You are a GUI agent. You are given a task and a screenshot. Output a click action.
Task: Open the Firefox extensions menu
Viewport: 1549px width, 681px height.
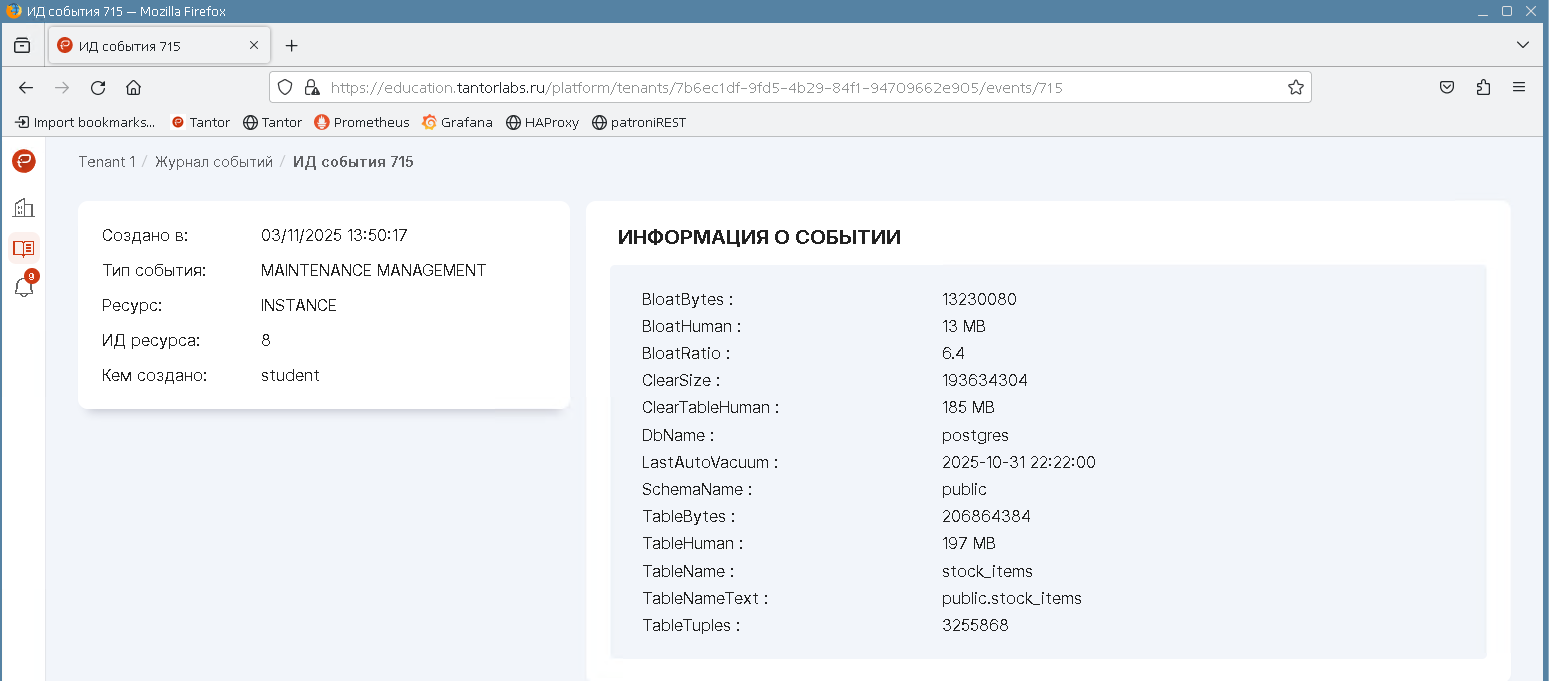click(1483, 88)
